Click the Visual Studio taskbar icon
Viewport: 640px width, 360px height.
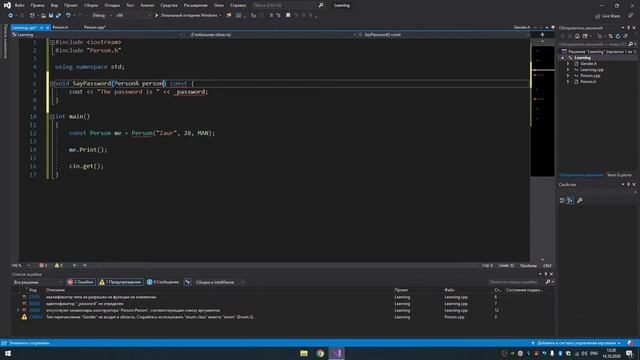click(x=337, y=353)
